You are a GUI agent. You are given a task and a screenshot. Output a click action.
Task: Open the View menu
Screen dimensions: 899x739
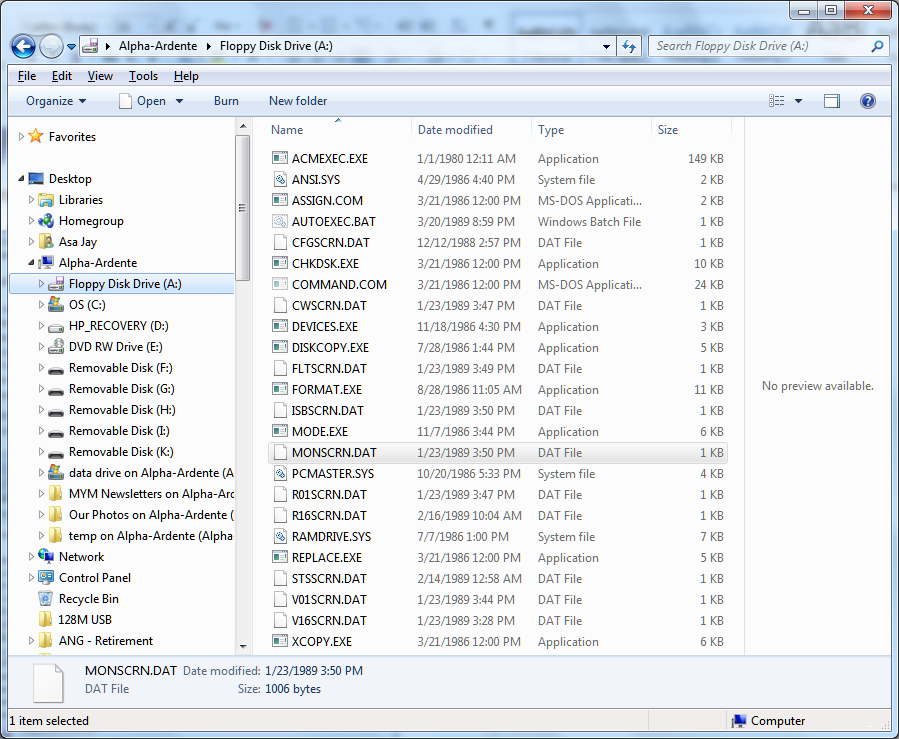100,76
